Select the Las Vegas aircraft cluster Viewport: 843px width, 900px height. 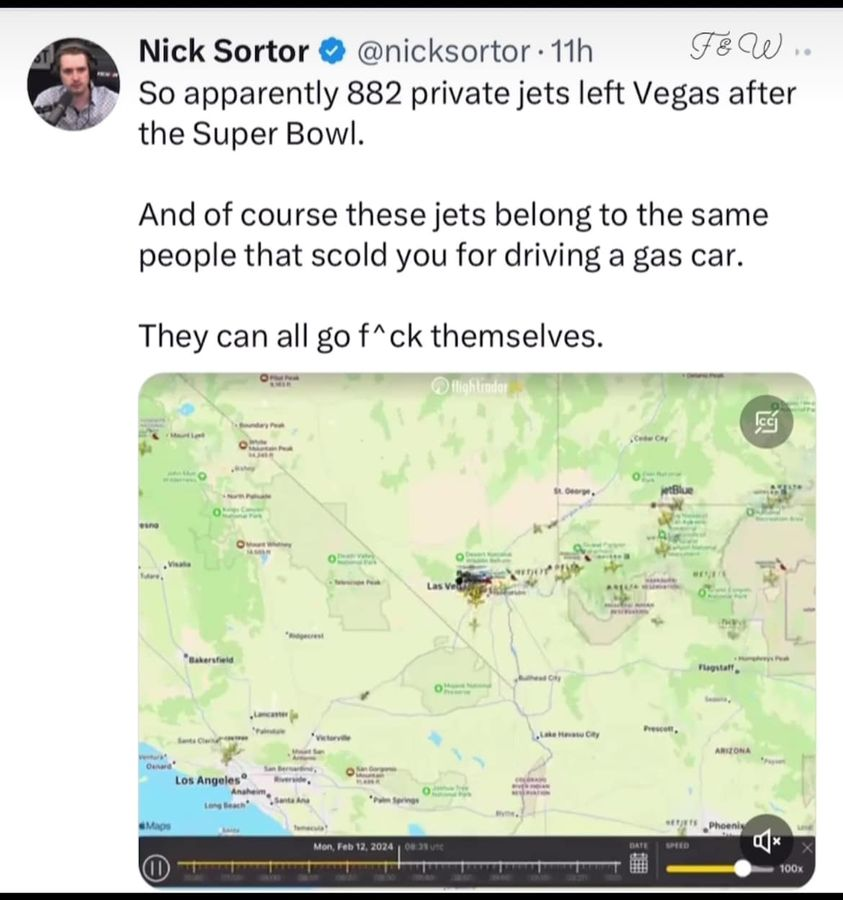click(x=476, y=584)
